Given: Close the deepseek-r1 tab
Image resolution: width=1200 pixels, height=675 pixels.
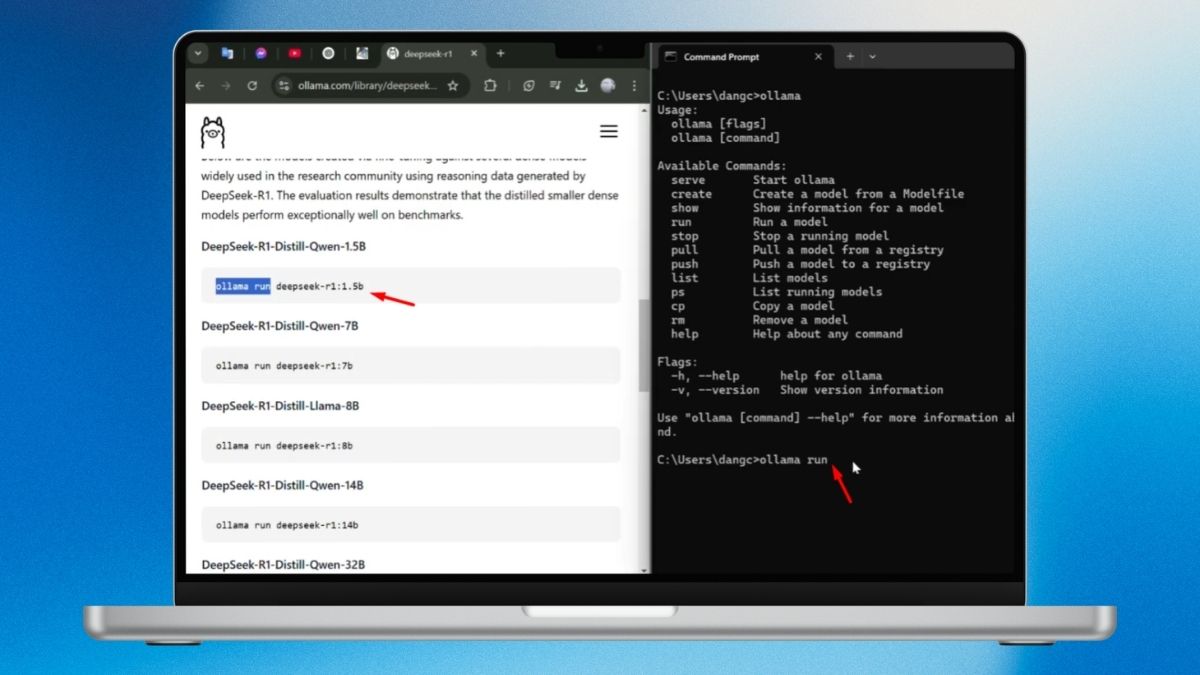Looking at the screenshot, I should 472,54.
